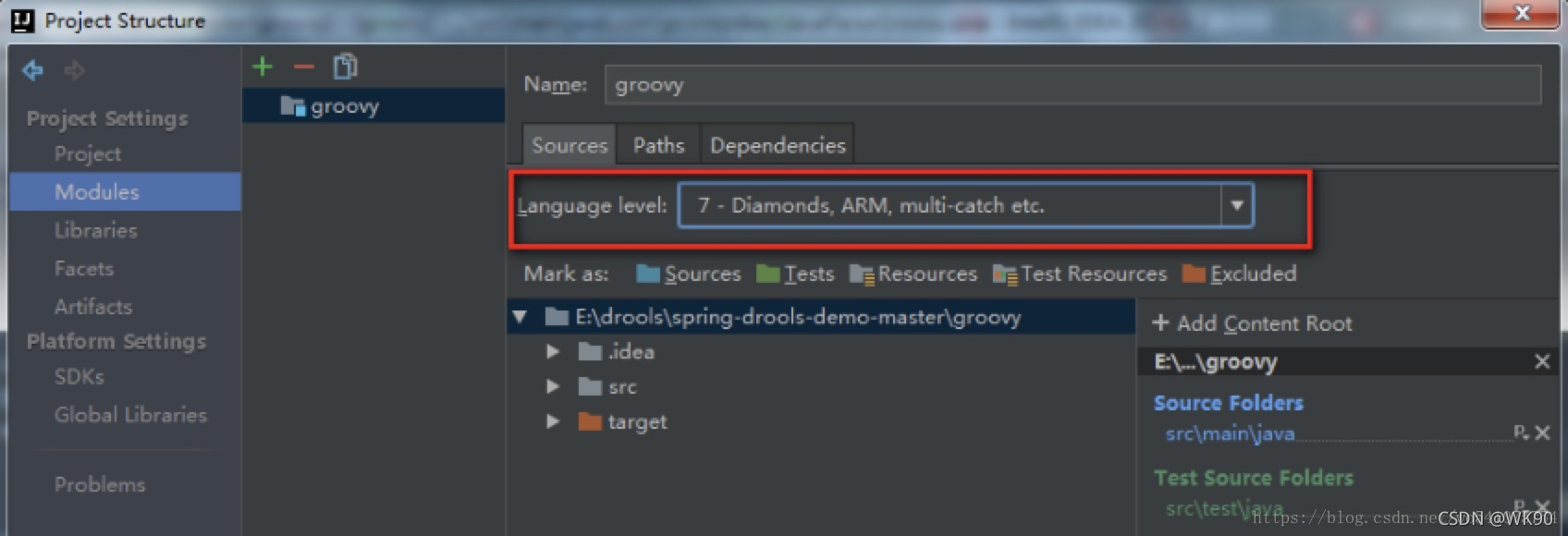Mark folder as Resources
This screenshot has width=1568, height=536.
pos(913,274)
